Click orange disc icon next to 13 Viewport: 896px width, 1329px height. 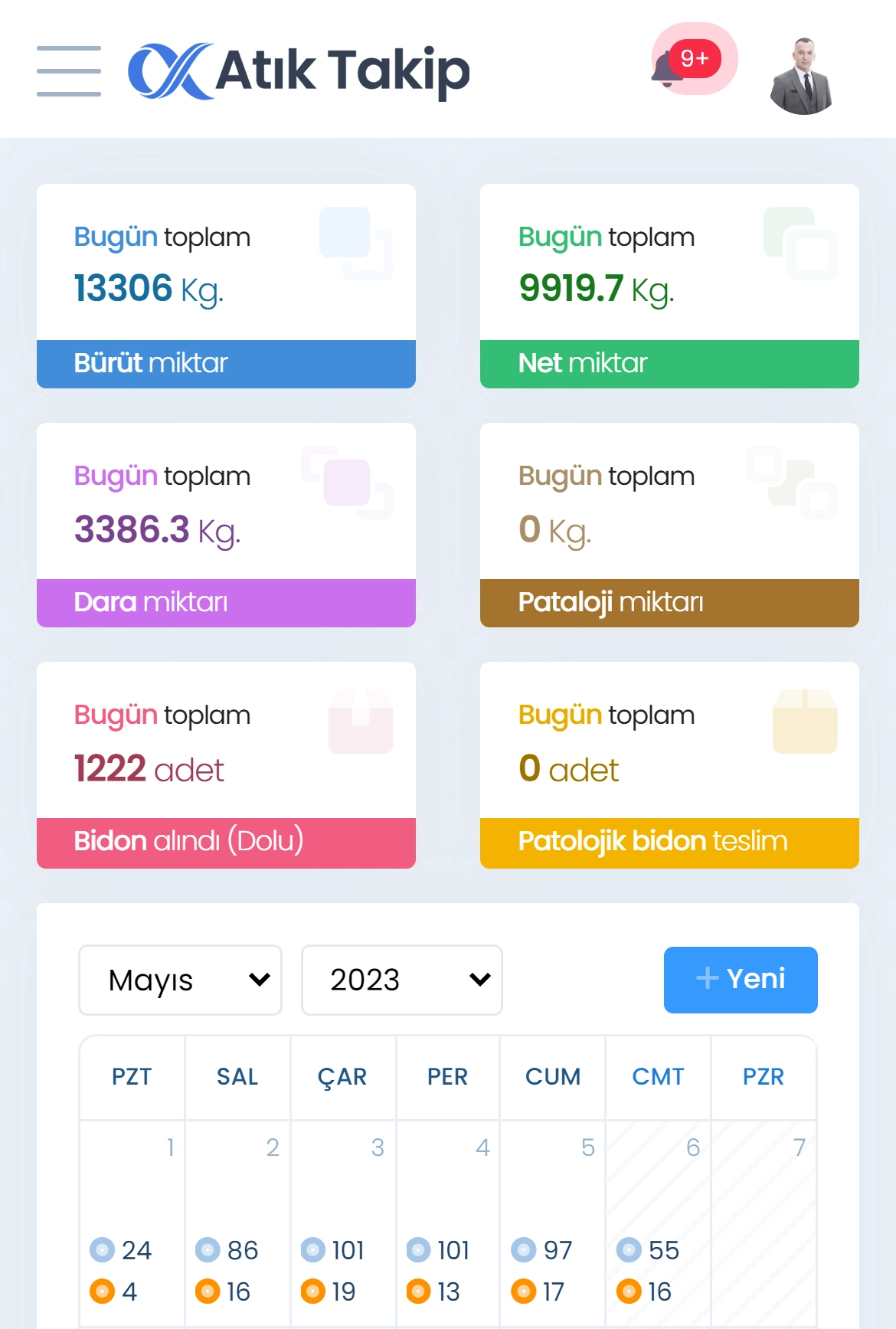click(x=418, y=1291)
